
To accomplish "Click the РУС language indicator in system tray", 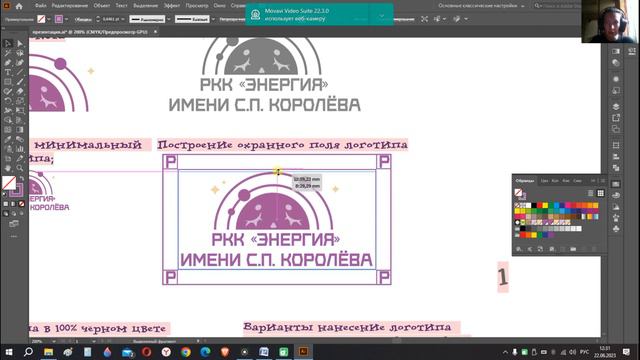I will 584,351.
